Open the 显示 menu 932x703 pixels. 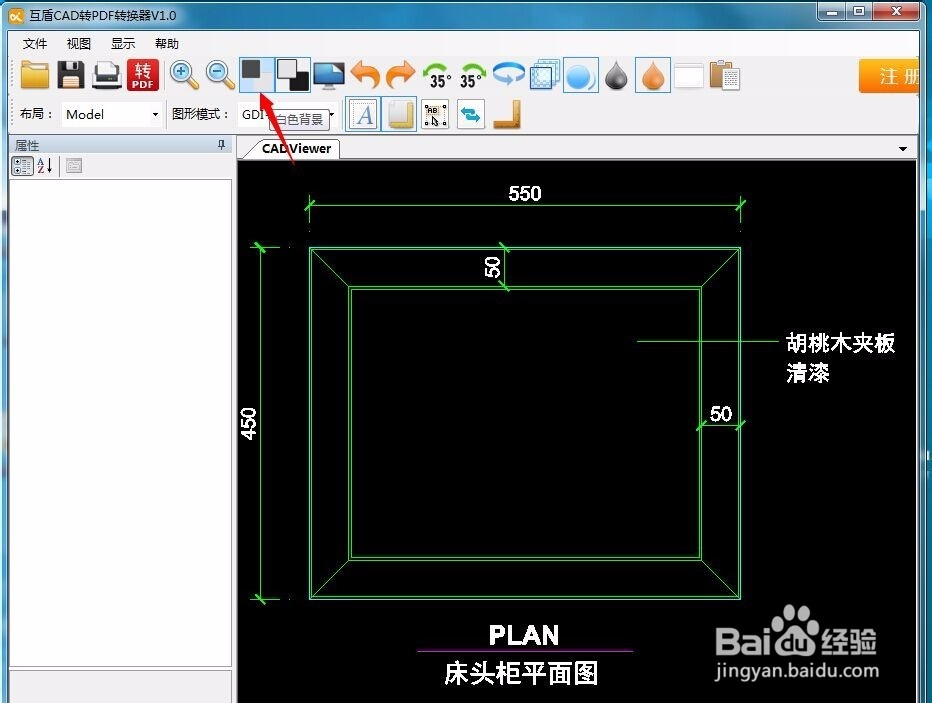[x=123, y=43]
